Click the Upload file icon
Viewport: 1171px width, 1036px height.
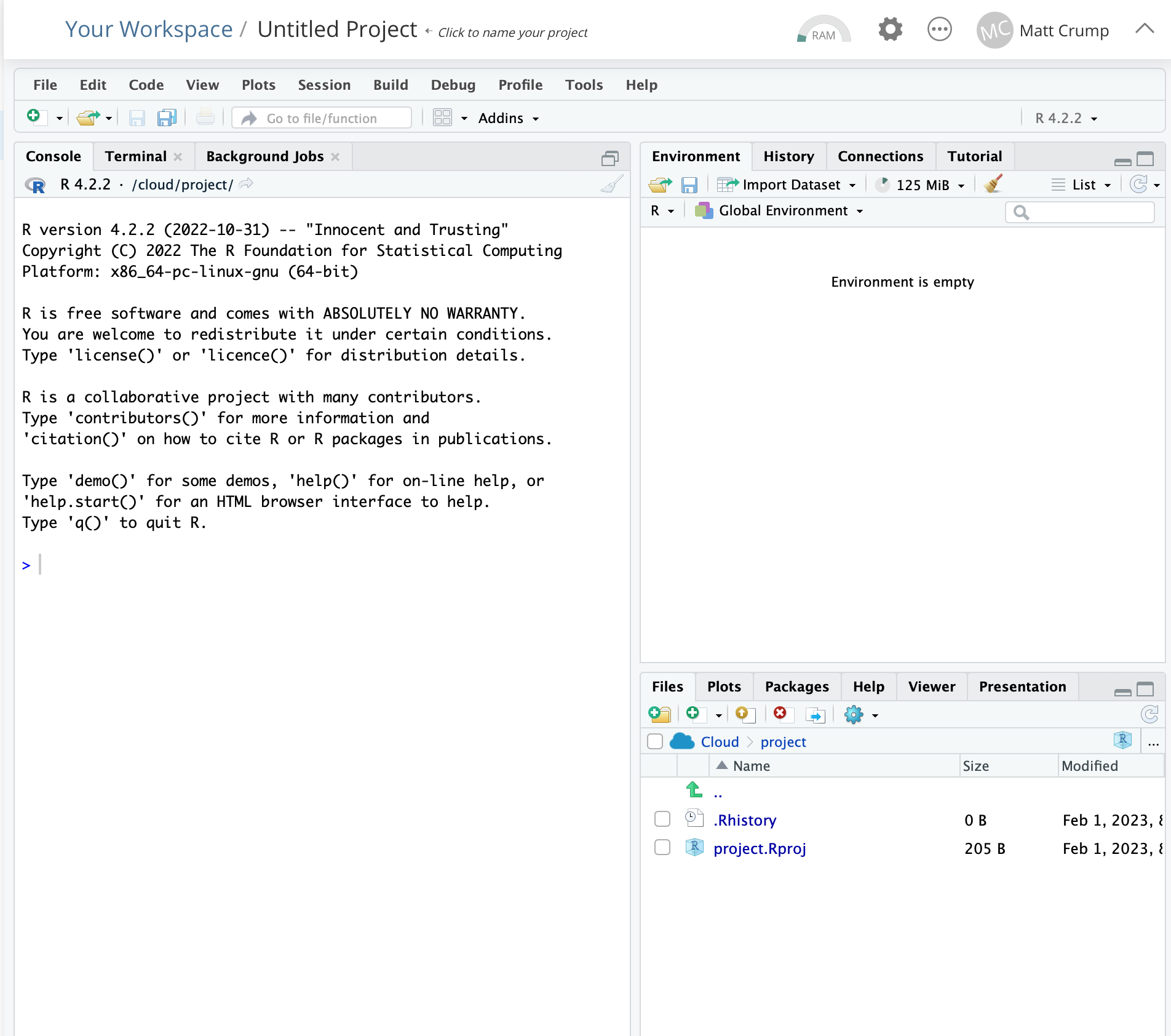(745, 714)
